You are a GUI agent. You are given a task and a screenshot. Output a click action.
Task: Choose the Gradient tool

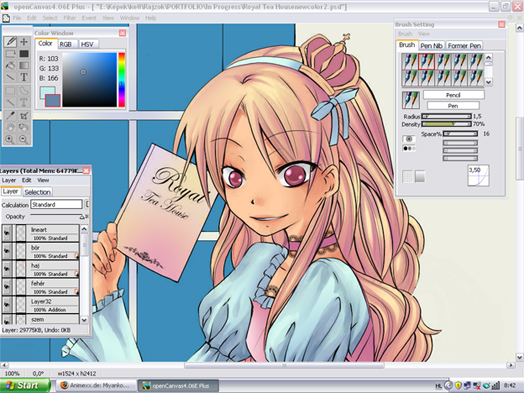point(24,65)
